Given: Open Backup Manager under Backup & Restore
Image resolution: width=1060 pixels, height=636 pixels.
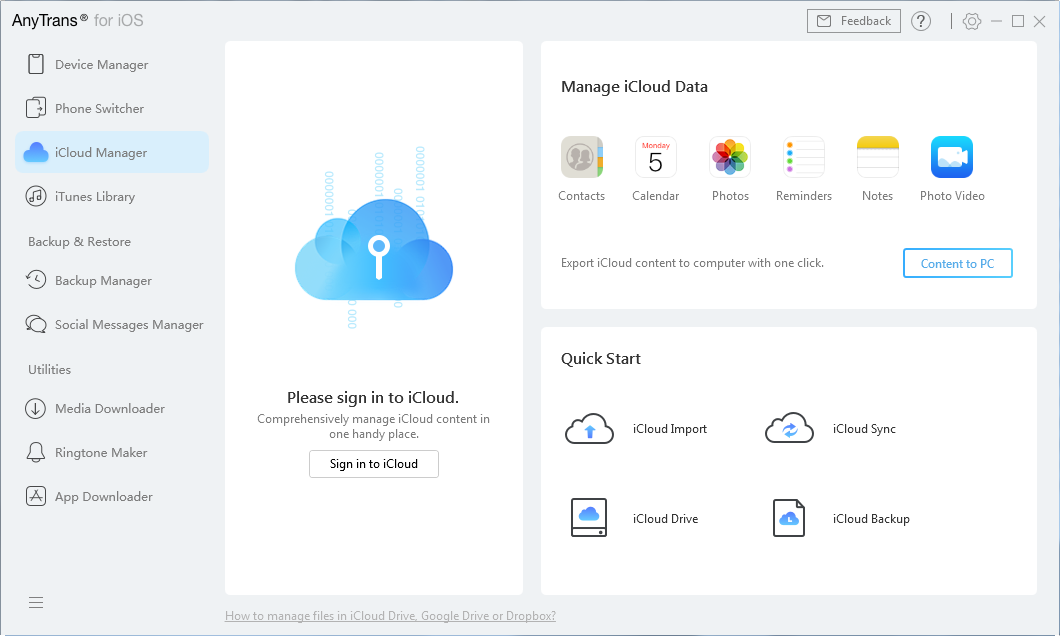Looking at the screenshot, I should pyautogui.click(x=101, y=280).
